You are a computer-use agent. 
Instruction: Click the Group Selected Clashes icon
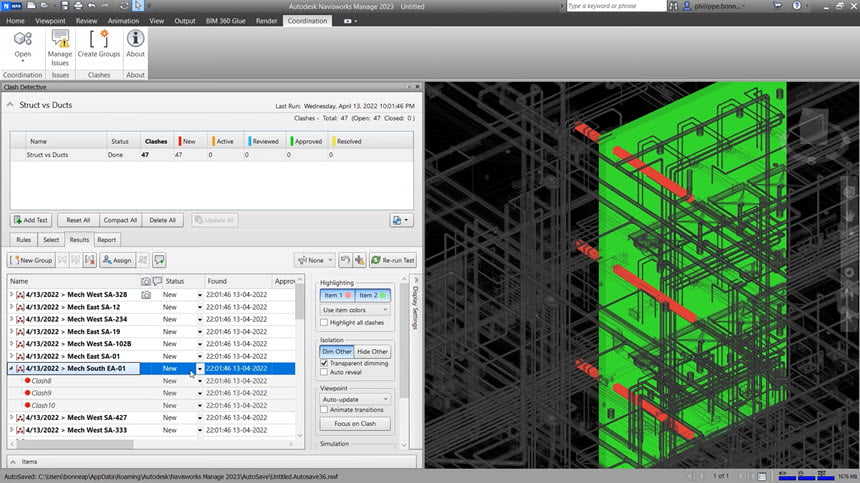(63, 260)
